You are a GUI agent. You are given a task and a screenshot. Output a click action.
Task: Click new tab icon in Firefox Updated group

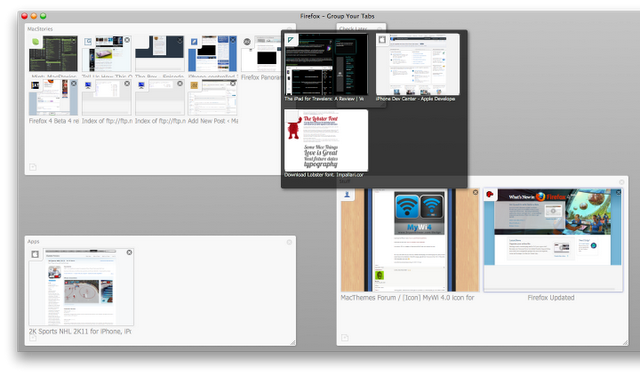(345, 338)
